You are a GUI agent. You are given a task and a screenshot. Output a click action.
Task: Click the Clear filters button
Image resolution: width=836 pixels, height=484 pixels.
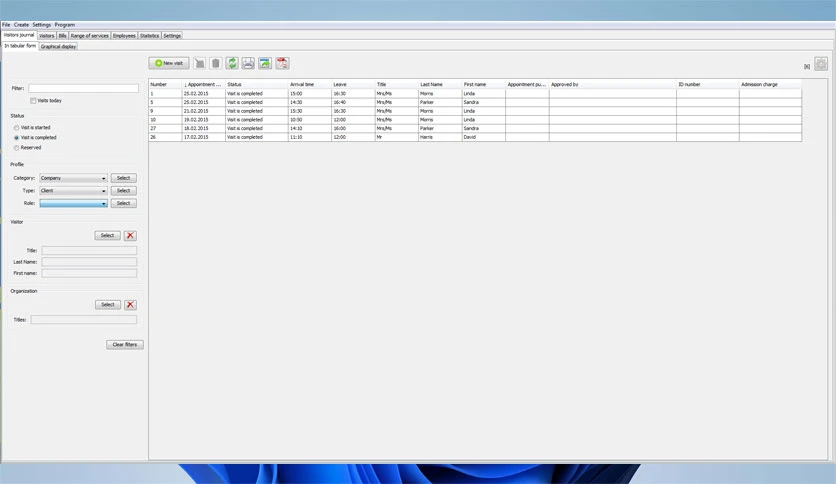[125, 345]
